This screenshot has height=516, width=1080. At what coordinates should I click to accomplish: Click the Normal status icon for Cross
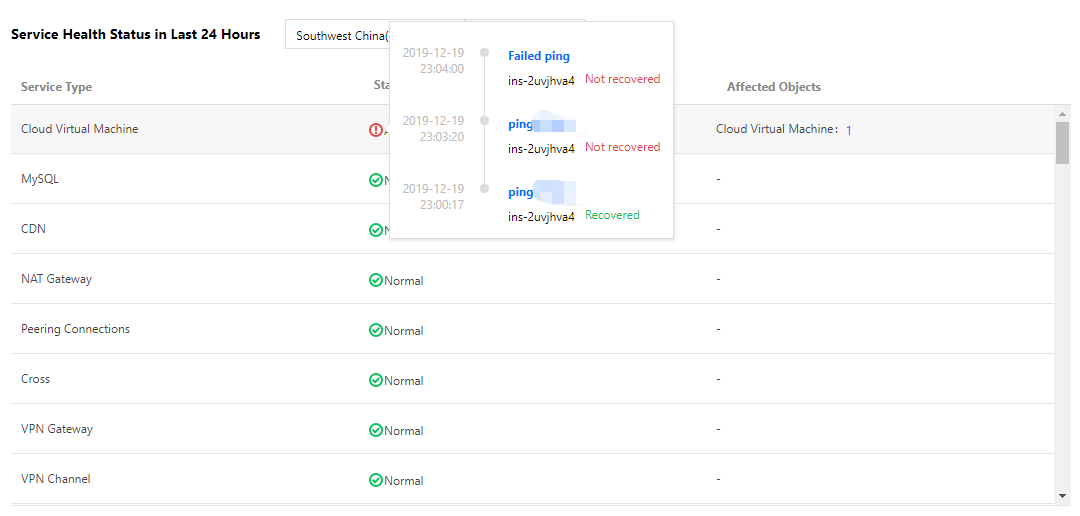(x=376, y=380)
